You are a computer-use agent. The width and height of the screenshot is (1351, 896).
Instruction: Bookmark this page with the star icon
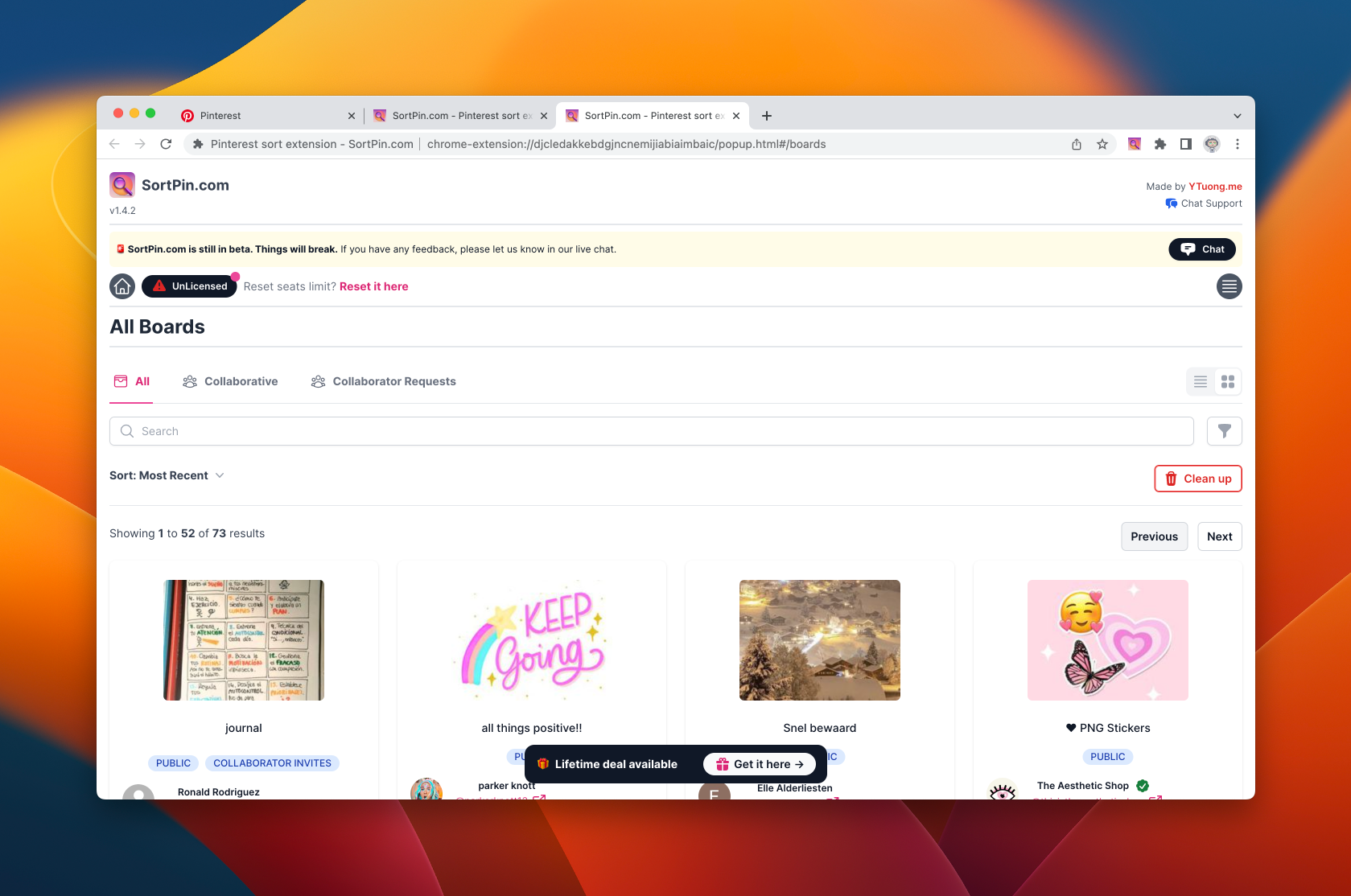(1102, 144)
